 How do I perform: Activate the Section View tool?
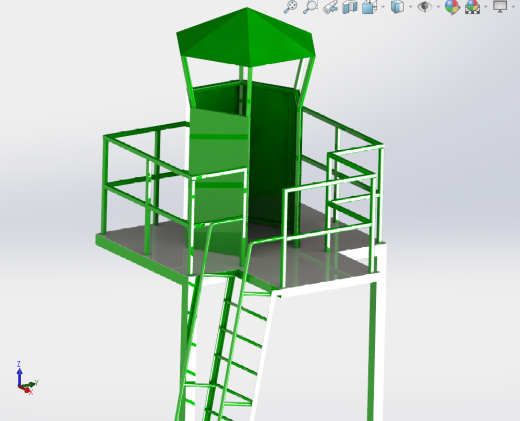click(x=350, y=7)
